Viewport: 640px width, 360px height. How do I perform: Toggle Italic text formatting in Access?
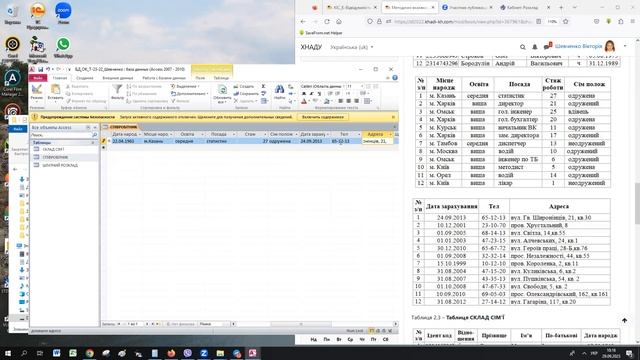click(x=311, y=94)
